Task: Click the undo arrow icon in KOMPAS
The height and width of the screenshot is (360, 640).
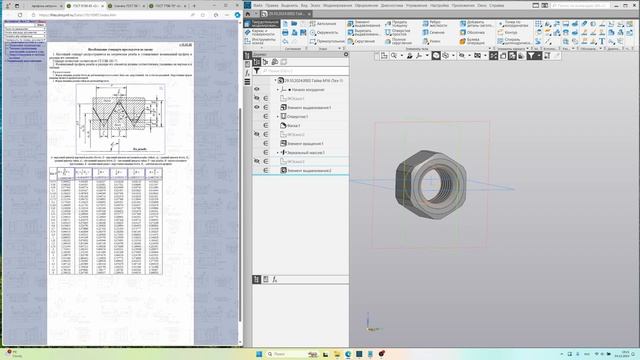Action: pyautogui.click(x=285, y=41)
